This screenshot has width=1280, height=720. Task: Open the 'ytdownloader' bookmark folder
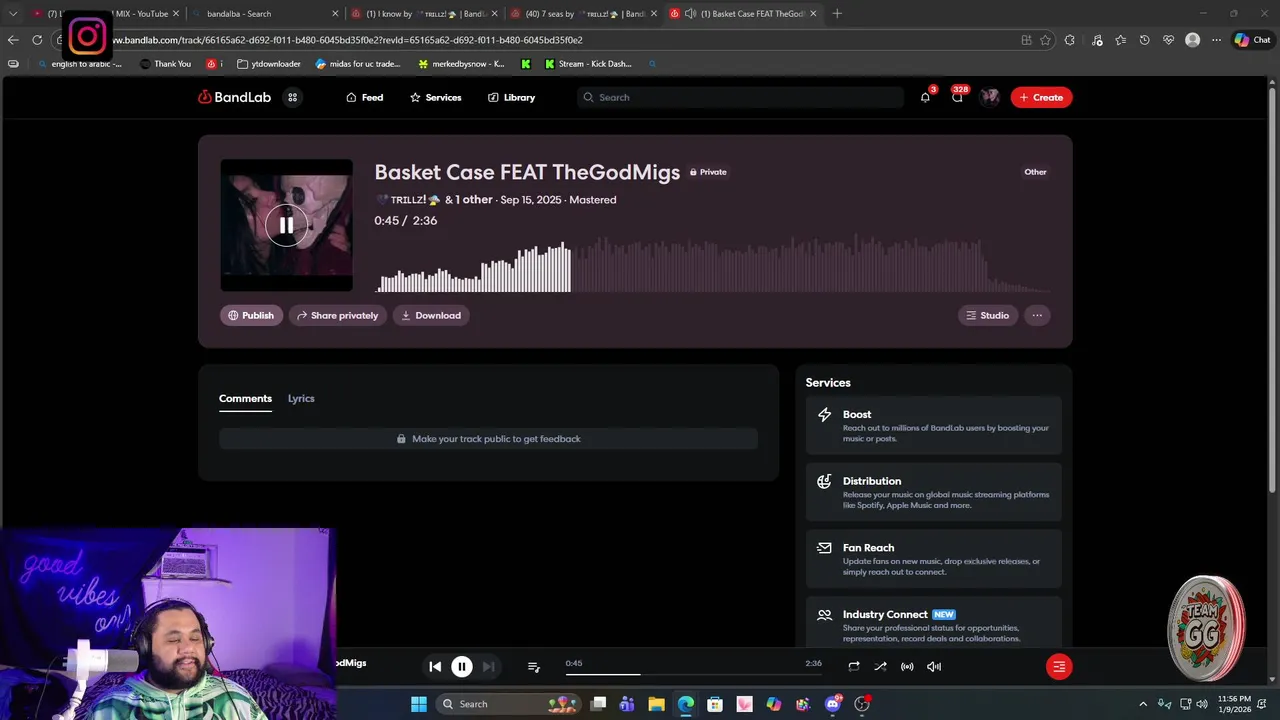[x=269, y=64]
